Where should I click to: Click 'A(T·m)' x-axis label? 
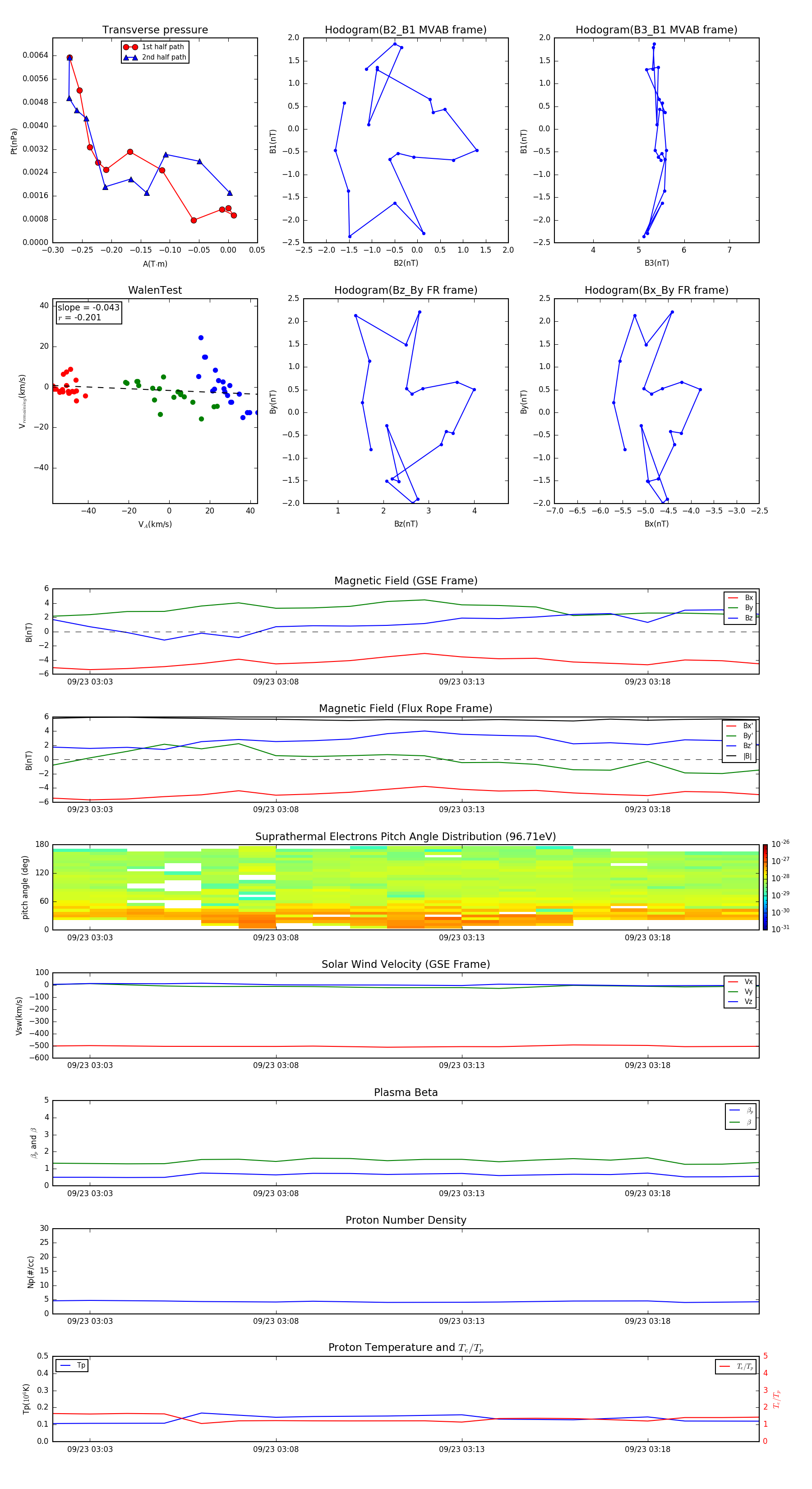coord(155,264)
